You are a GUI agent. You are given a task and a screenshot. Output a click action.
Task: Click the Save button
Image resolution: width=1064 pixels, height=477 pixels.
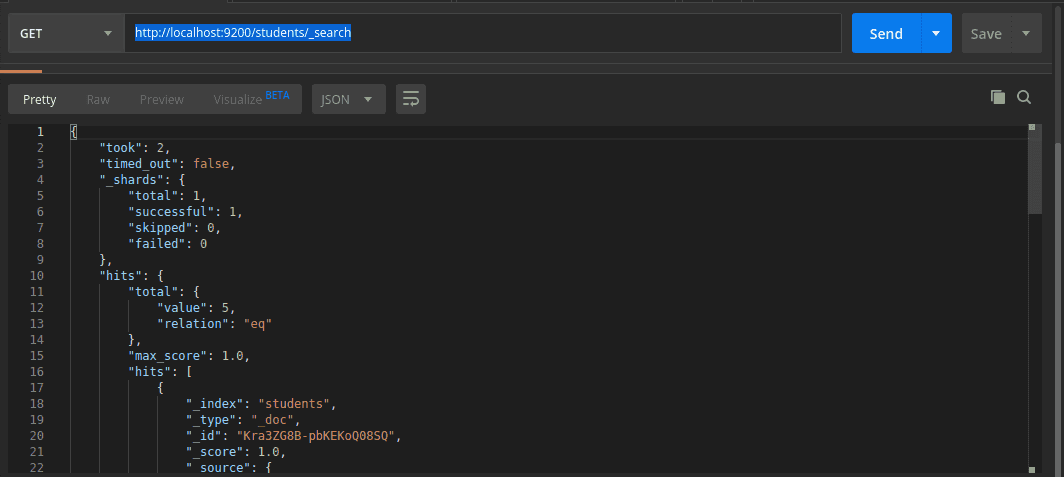(986, 33)
